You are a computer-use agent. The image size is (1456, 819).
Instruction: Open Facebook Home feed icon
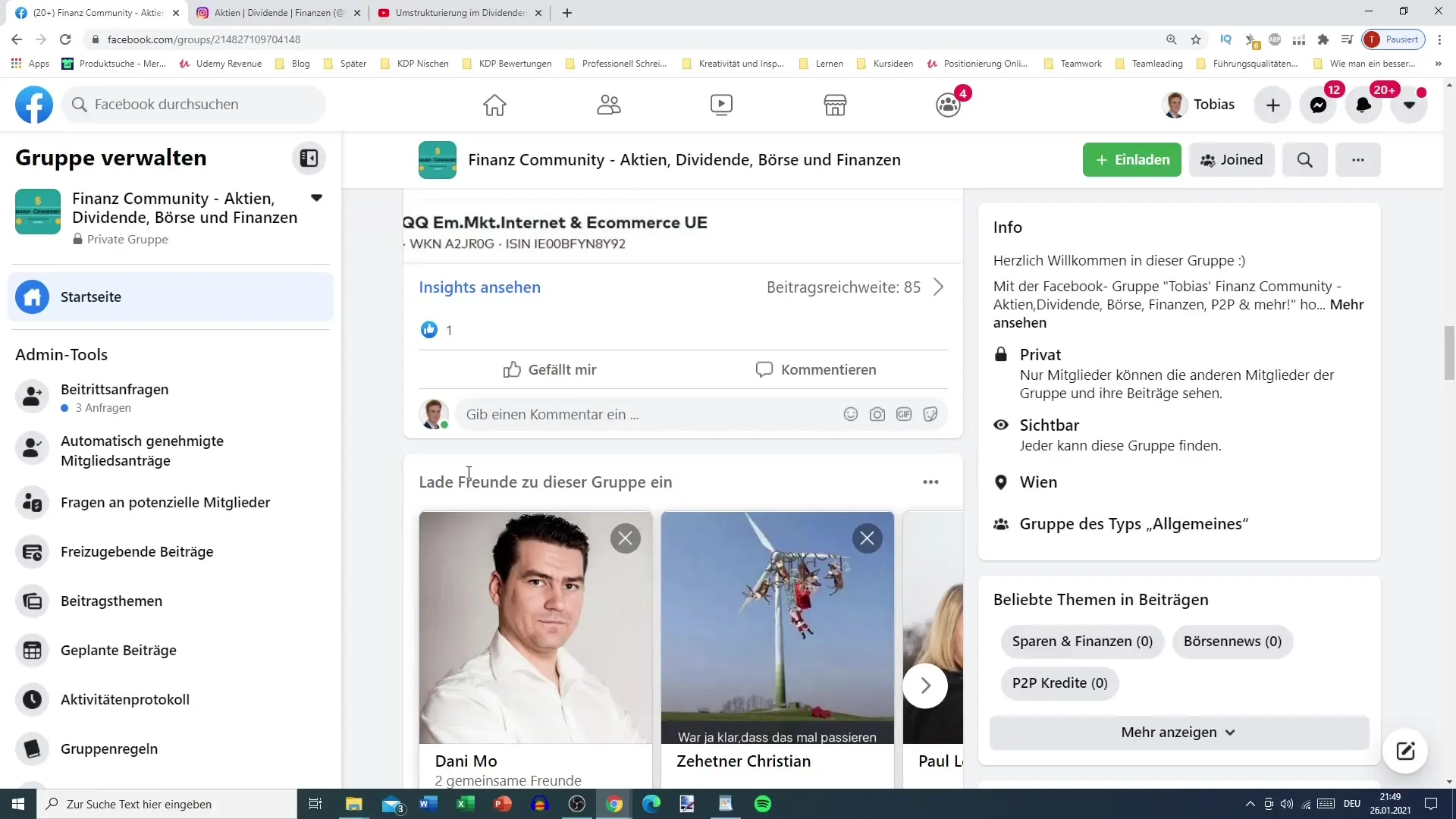(494, 105)
